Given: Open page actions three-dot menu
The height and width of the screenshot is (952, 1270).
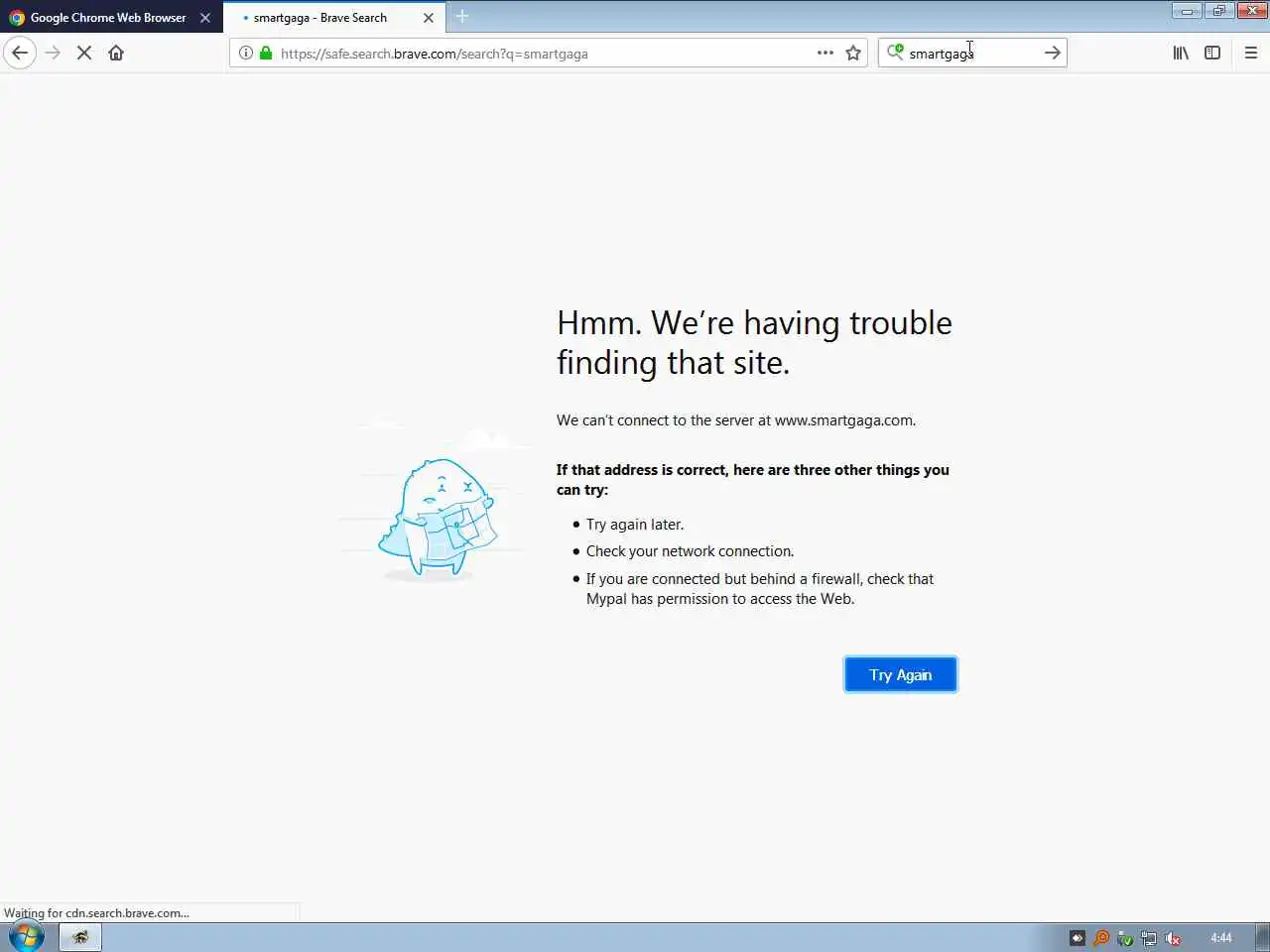Looking at the screenshot, I should (825, 53).
